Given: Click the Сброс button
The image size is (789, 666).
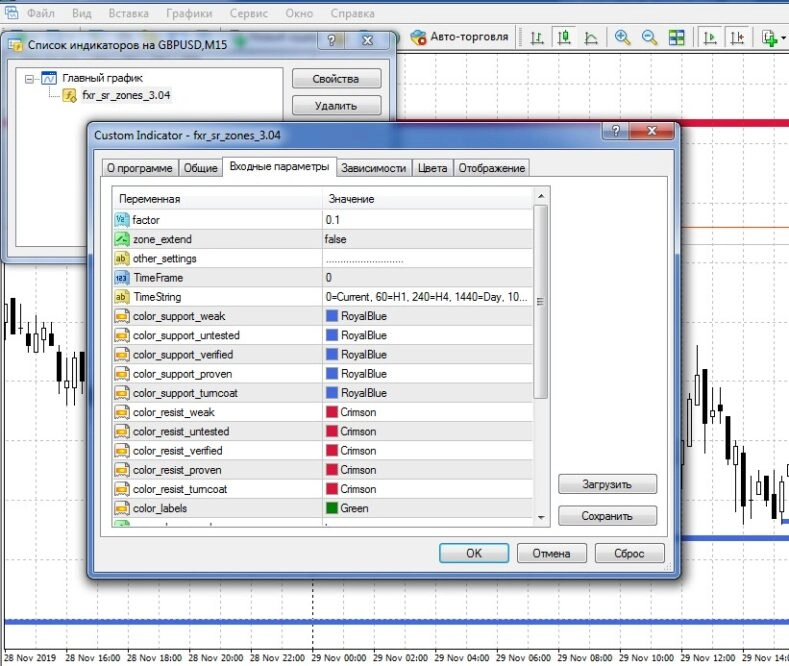Looking at the screenshot, I should [x=629, y=553].
